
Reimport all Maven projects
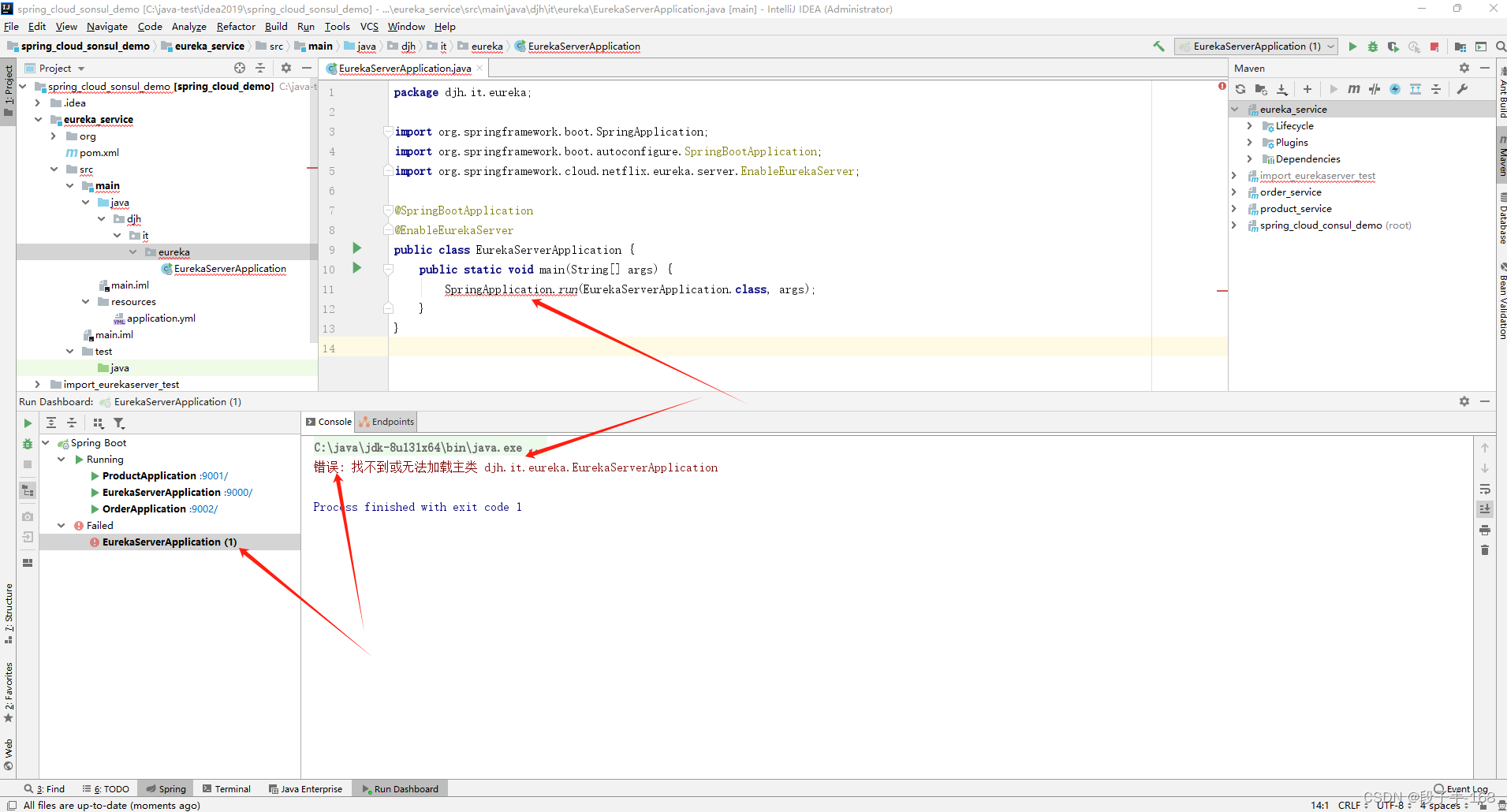[x=1240, y=89]
